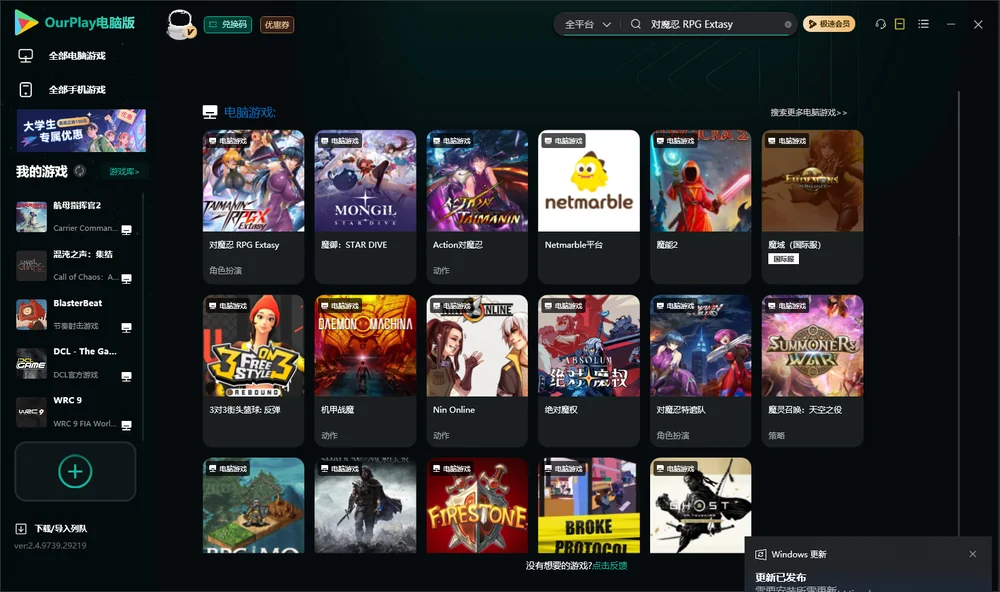This screenshot has height=592, width=1000.
Task: Select the 对魔忍 RPG Extasy game card
Action: pyautogui.click(x=254, y=207)
